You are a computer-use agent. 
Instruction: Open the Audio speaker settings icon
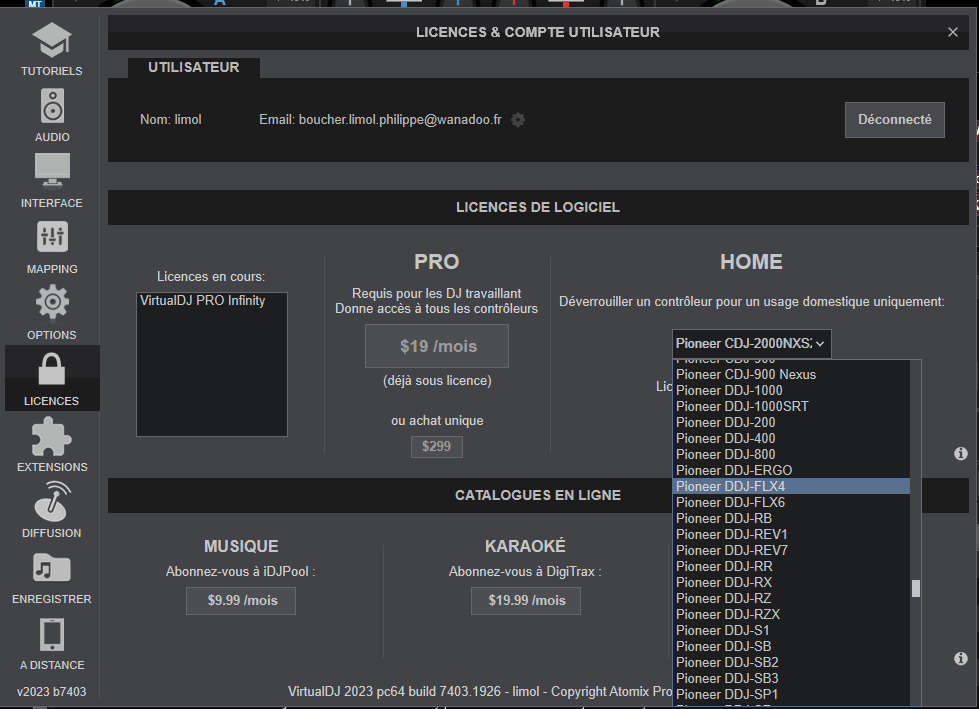coord(52,105)
